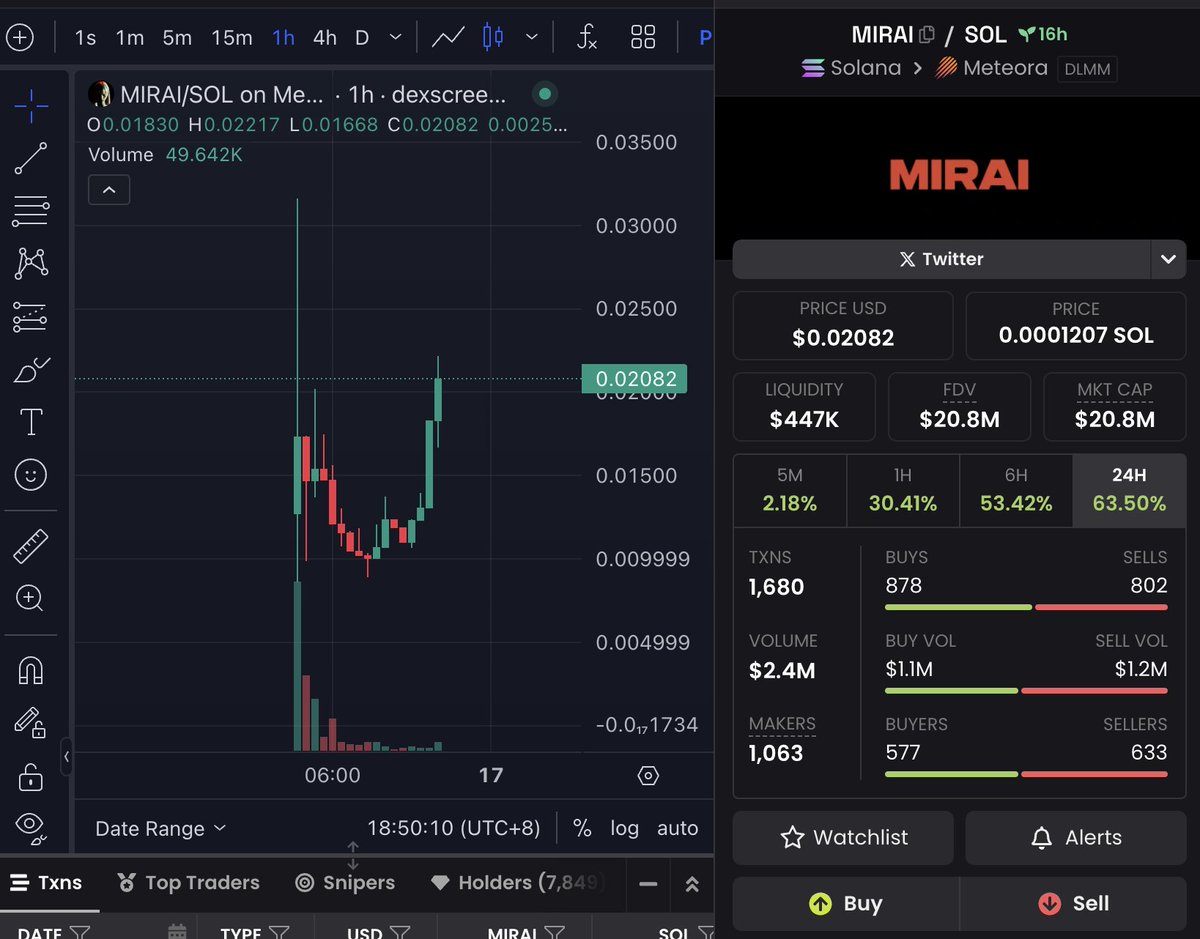
Task: Open the emoji icons tool
Action: coord(31,475)
